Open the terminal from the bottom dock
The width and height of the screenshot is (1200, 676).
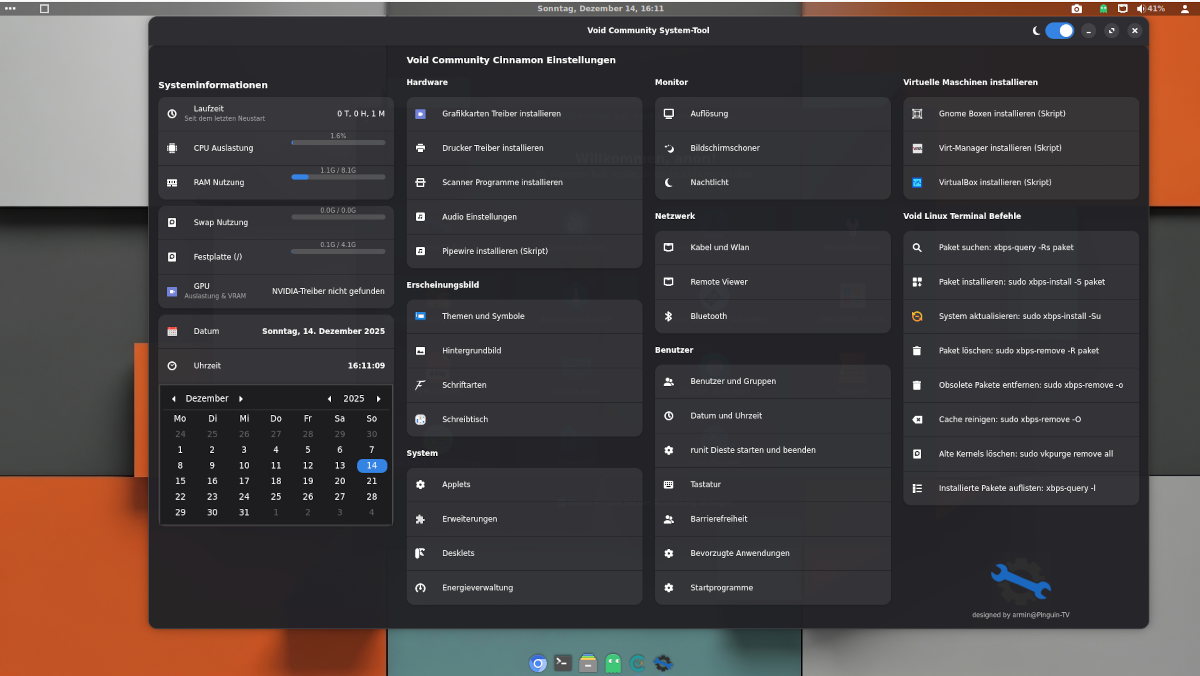(x=563, y=663)
